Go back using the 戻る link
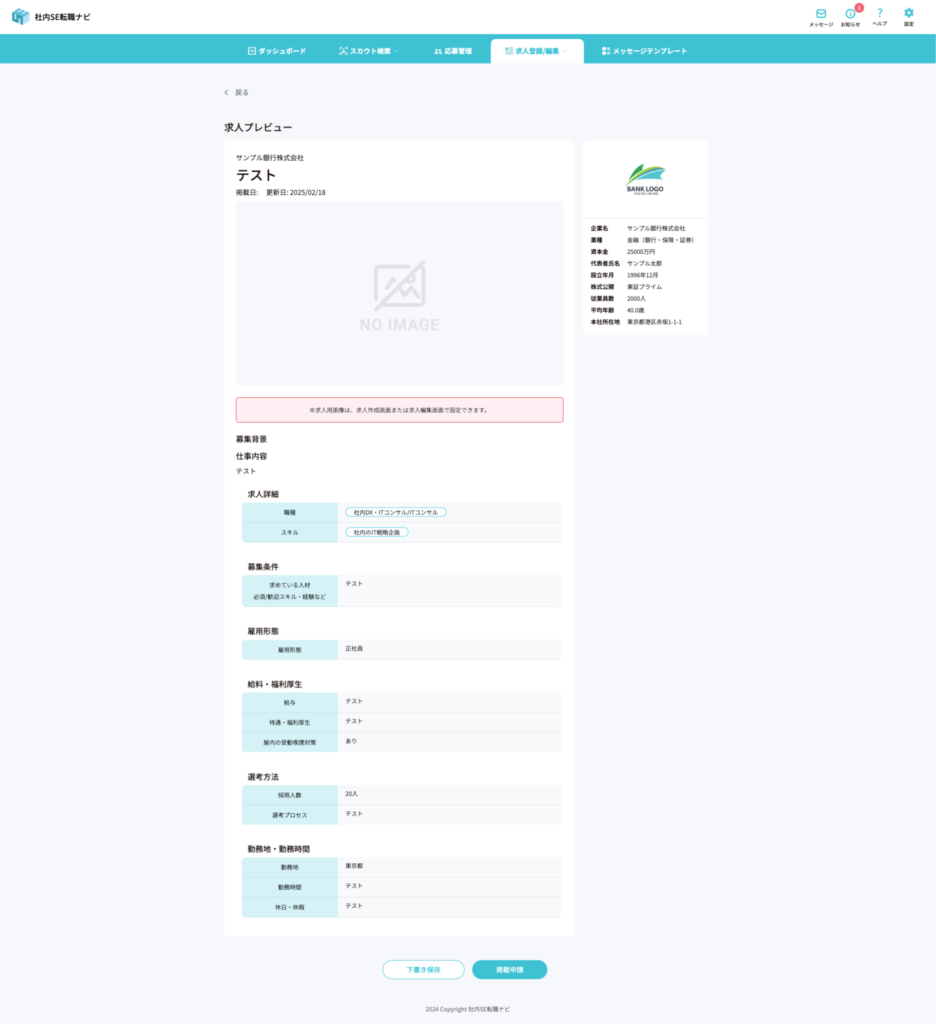The width and height of the screenshot is (936, 1024). (236, 93)
